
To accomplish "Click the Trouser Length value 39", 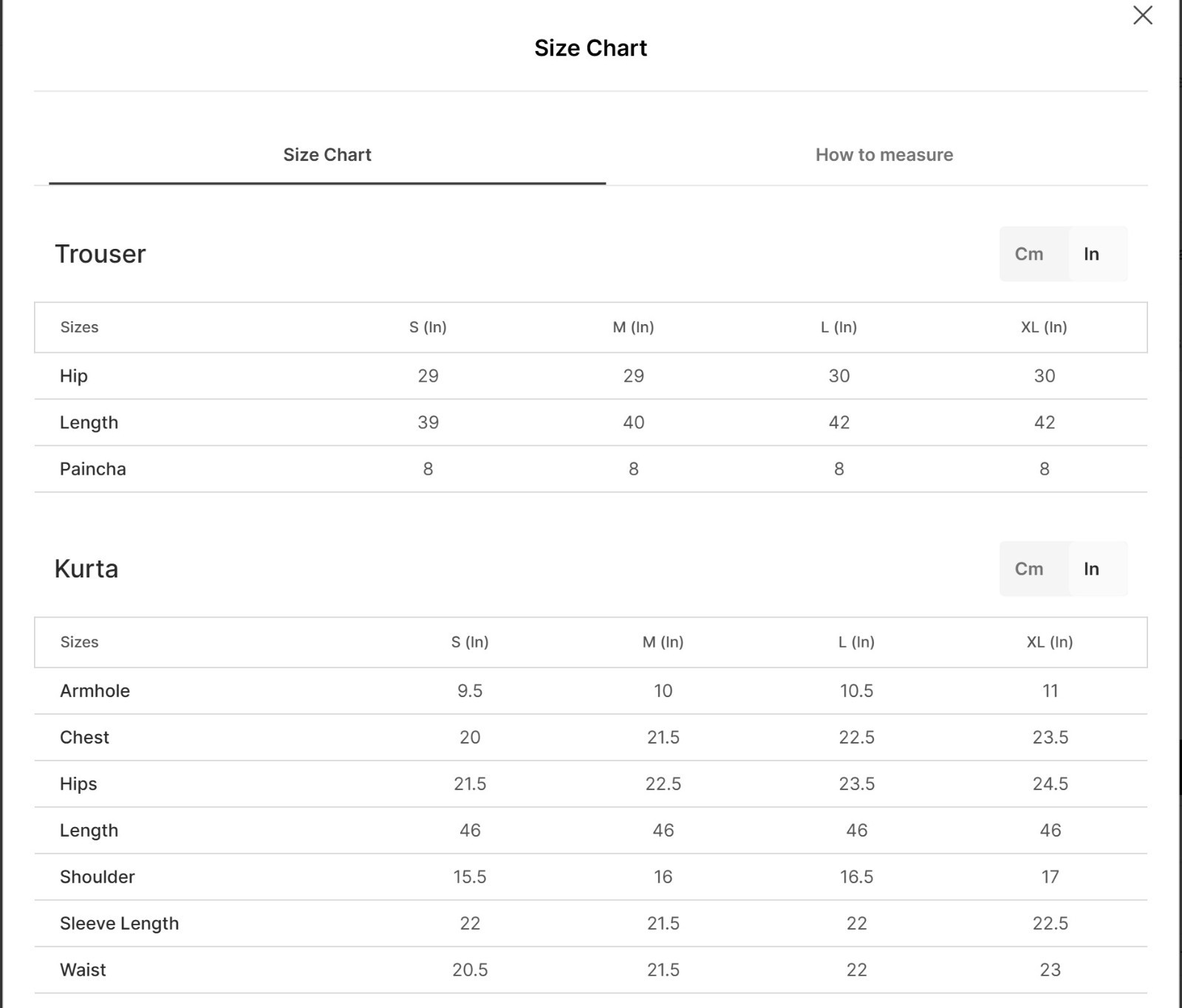I will [428, 422].
